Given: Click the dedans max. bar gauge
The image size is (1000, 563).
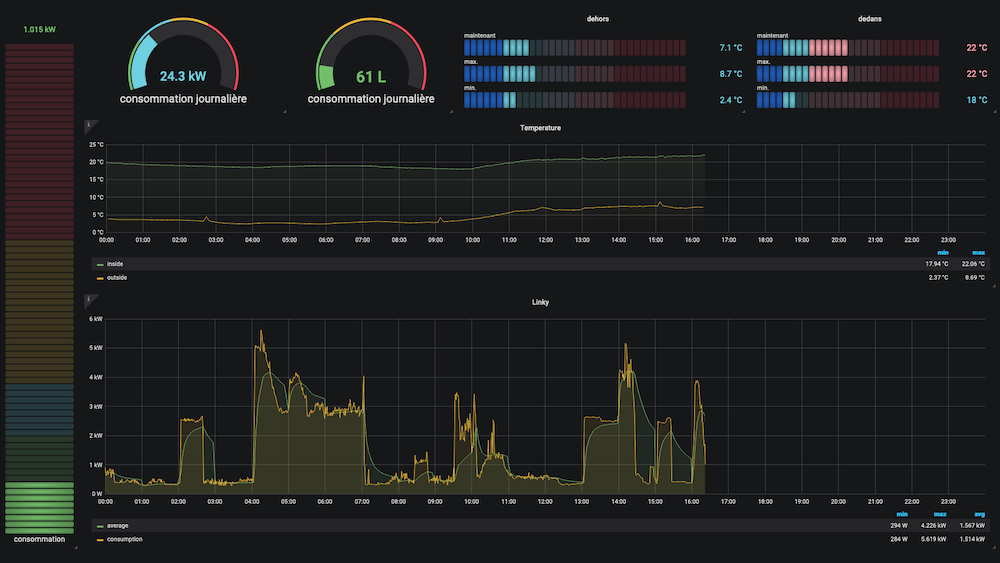Looking at the screenshot, I should (x=848, y=74).
